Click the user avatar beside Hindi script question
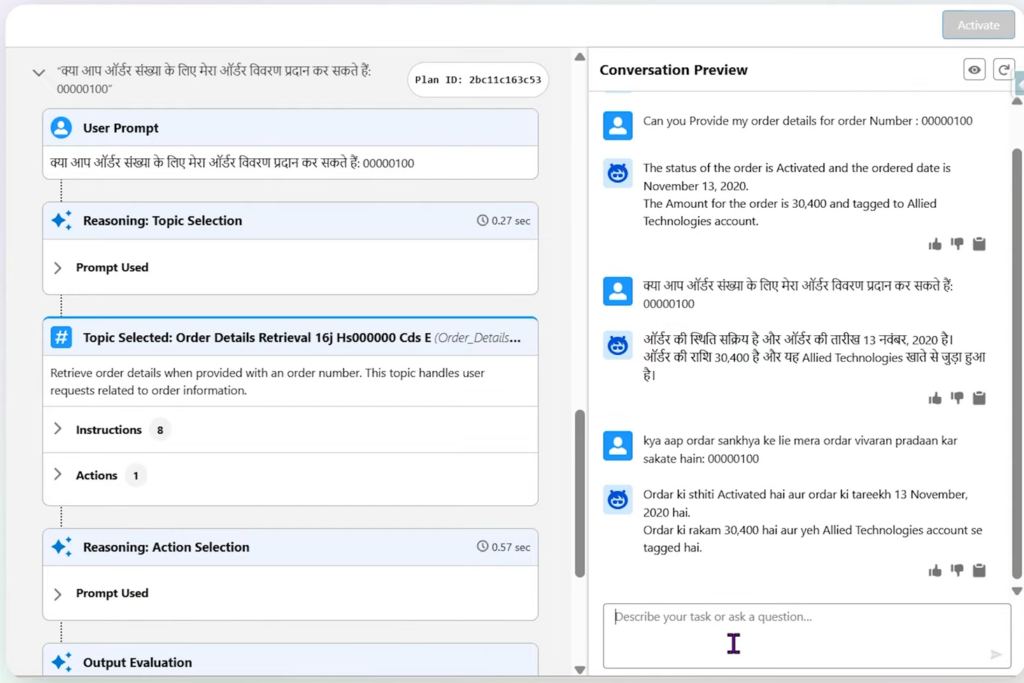This screenshot has width=1024, height=683. (617, 291)
